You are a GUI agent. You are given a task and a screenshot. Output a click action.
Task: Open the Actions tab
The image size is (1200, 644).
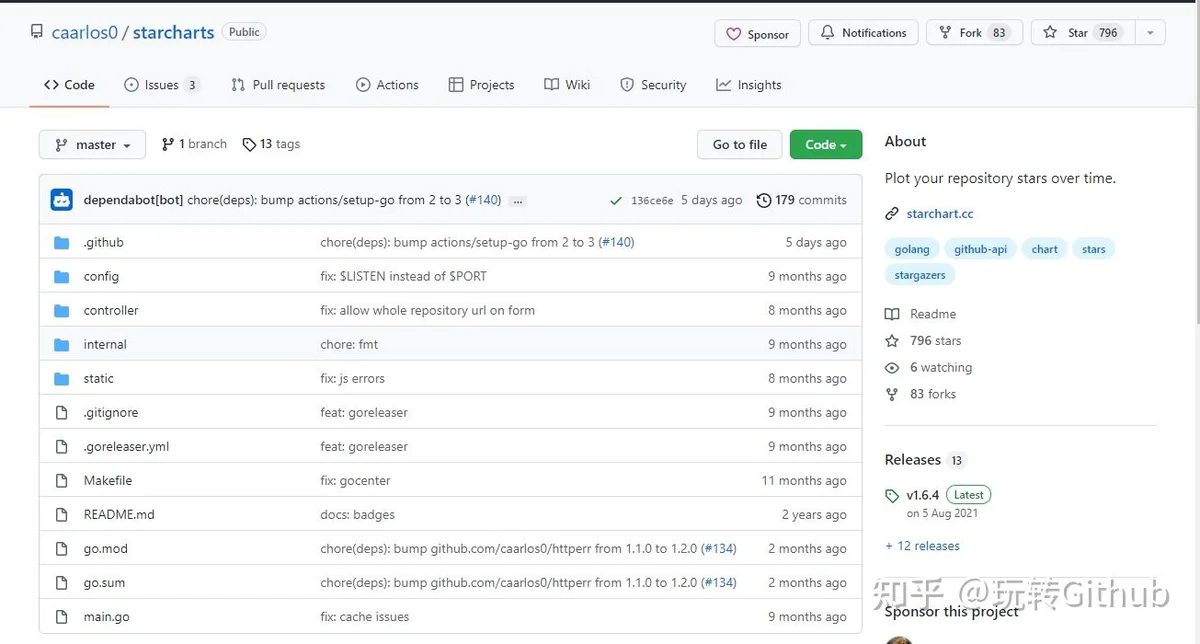tap(387, 85)
